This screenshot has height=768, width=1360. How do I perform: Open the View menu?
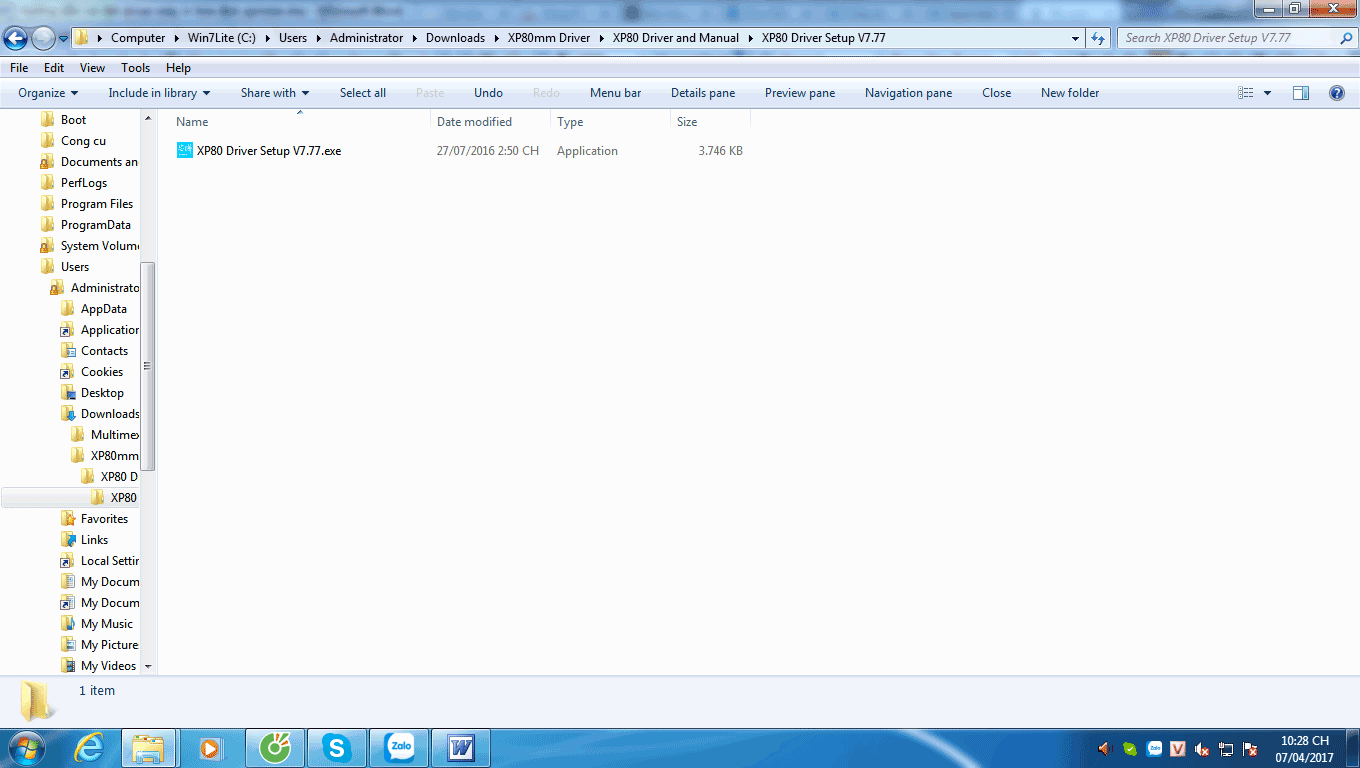(92, 68)
